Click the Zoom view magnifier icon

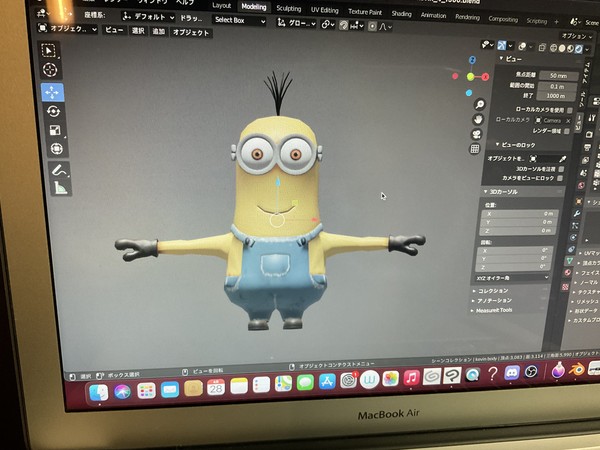coord(479,104)
